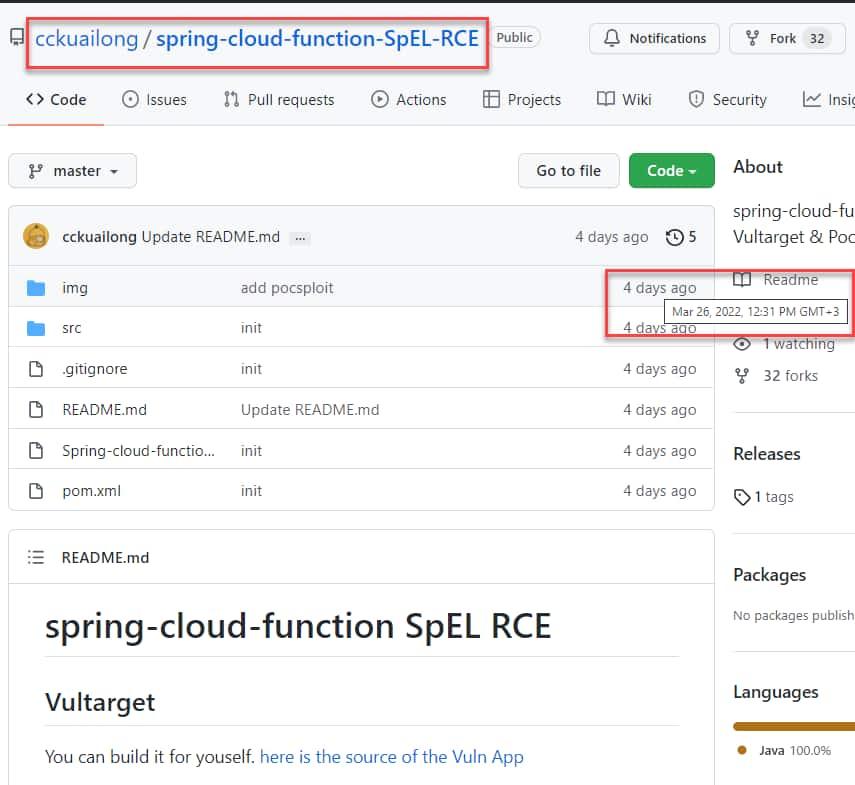This screenshot has width=855, height=785.
Task: Click the Readme book icon in About
Action: click(742, 280)
